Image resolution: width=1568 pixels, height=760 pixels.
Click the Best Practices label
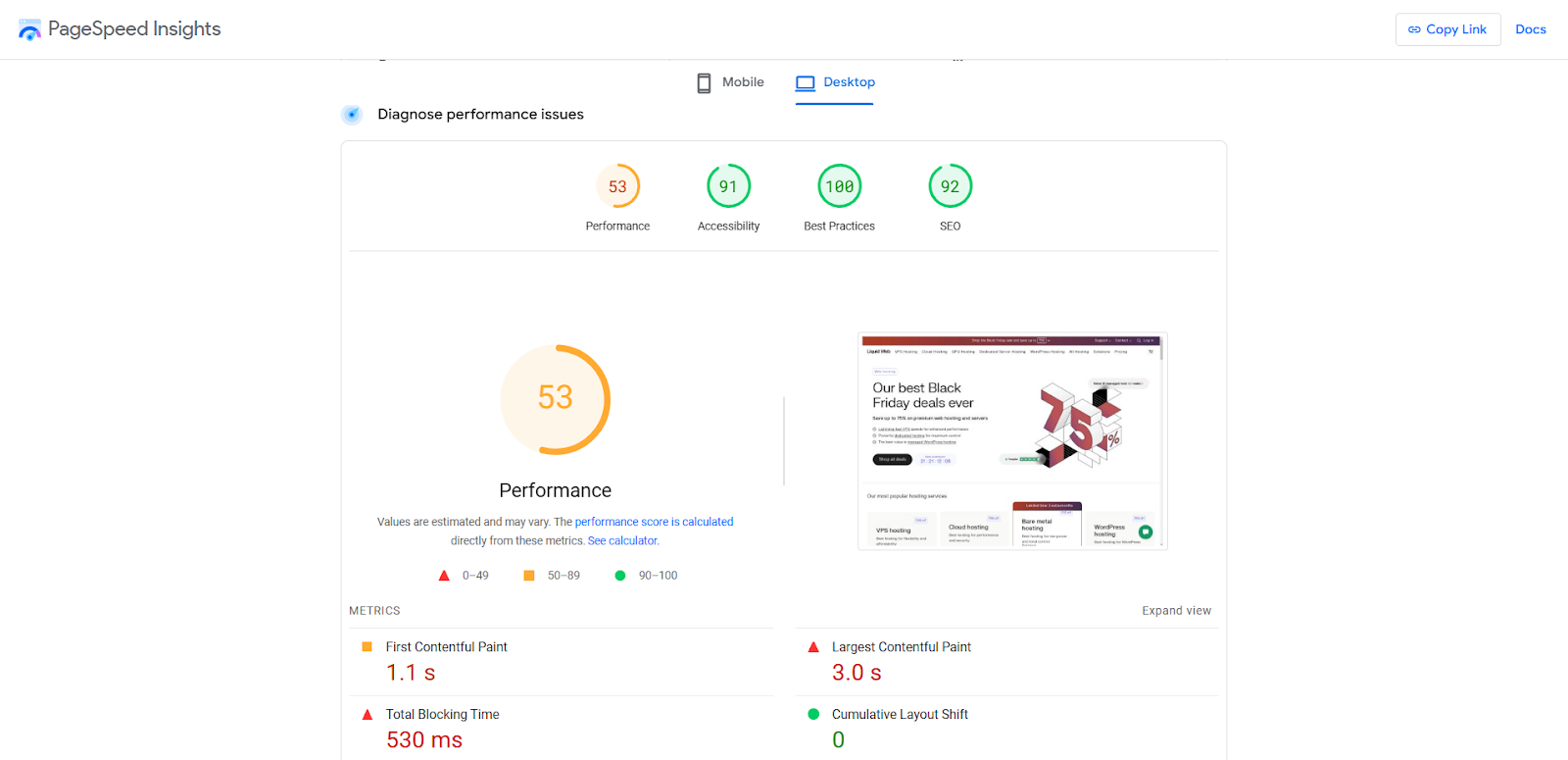(x=839, y=227)
